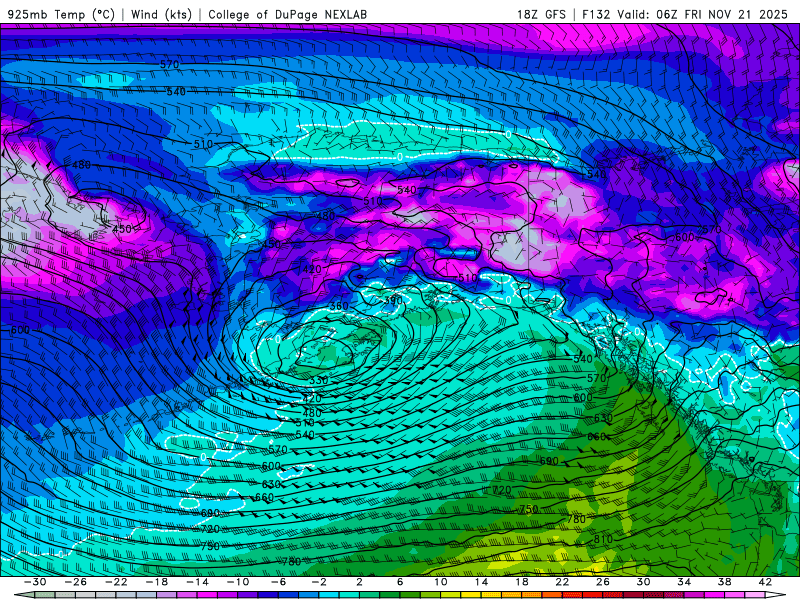
Task: Click the positive 18 colorbar tick label
Action: tap(521, 582)
